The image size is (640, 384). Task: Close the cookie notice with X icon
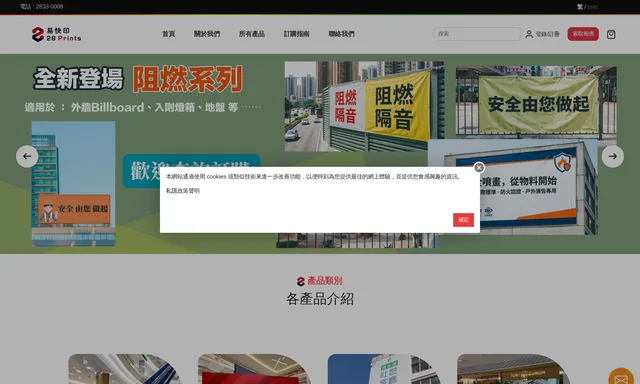(x=479, y=167)
